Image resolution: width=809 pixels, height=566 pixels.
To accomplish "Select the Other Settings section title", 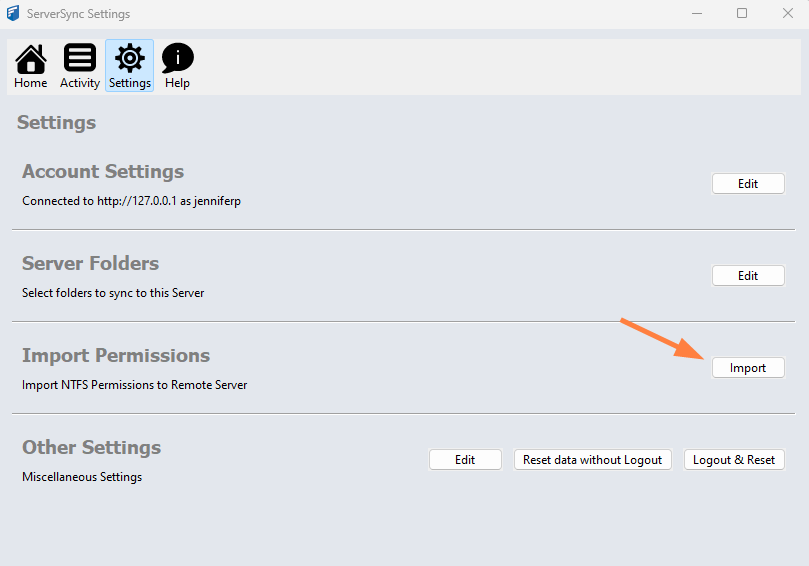I will [91, 448].
